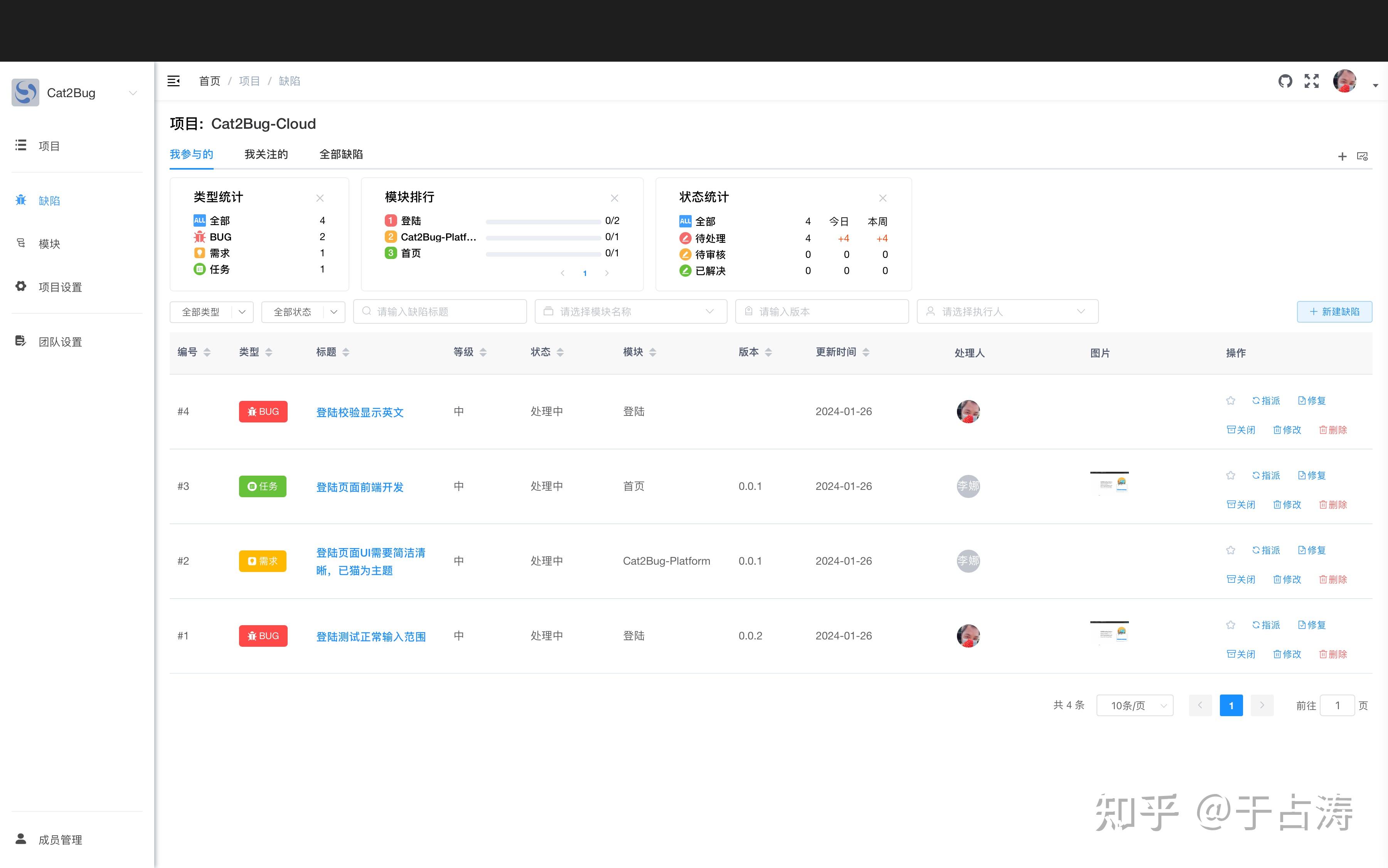
Task: Toggle fullscreen mode icon
Action: click(x=1312, y=81)
